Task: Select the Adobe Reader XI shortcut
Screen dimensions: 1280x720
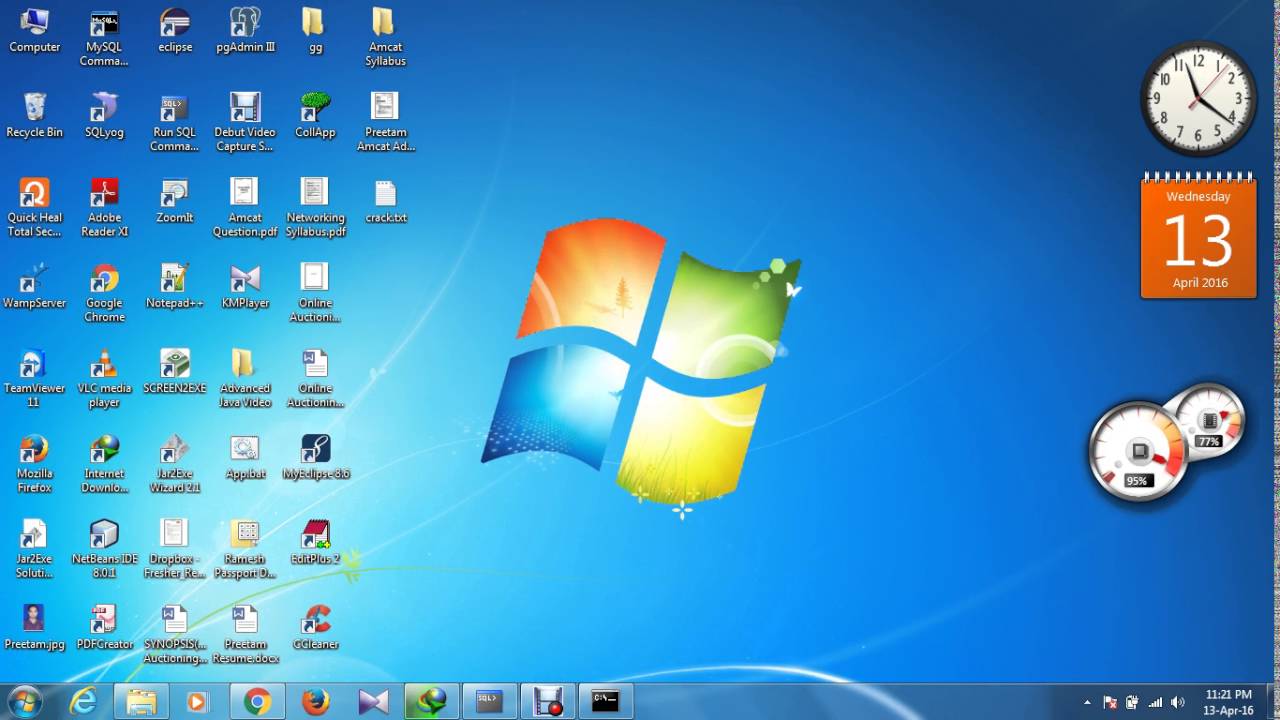Action: [x=104, y=208]
